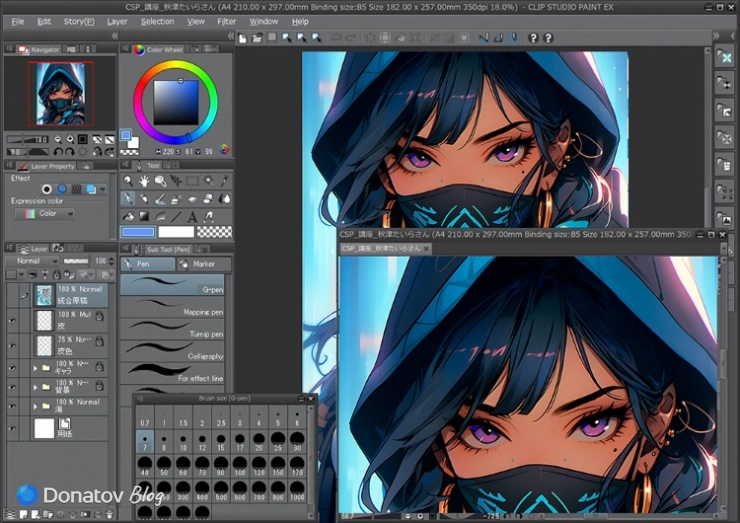This screenshot has width=740, height=523.
Task: Click the first Help question mark icon
Action: (x=533, y=38)
